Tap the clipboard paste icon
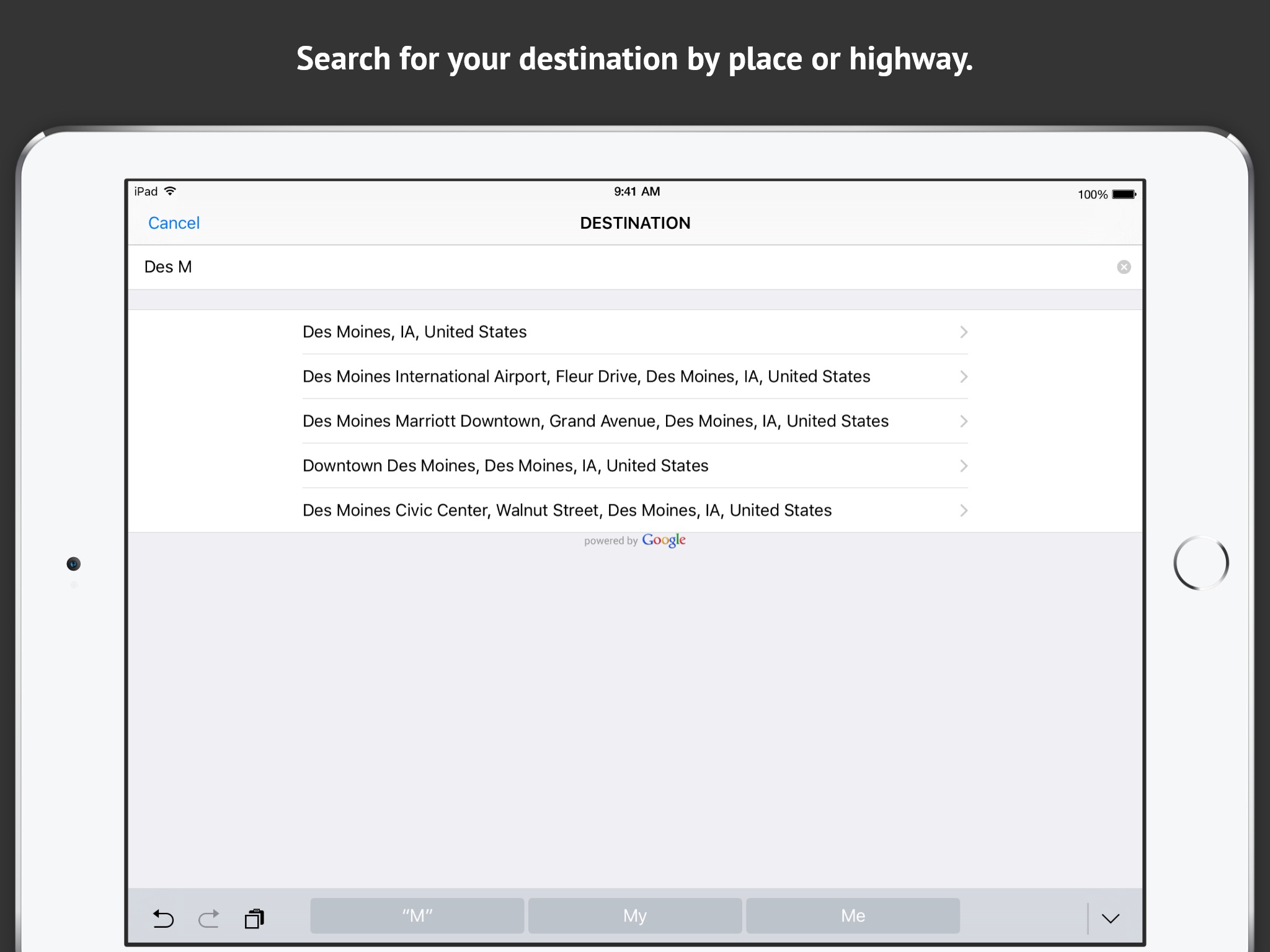The height and width of the screenshot is (952, 1270). [254, 918]
